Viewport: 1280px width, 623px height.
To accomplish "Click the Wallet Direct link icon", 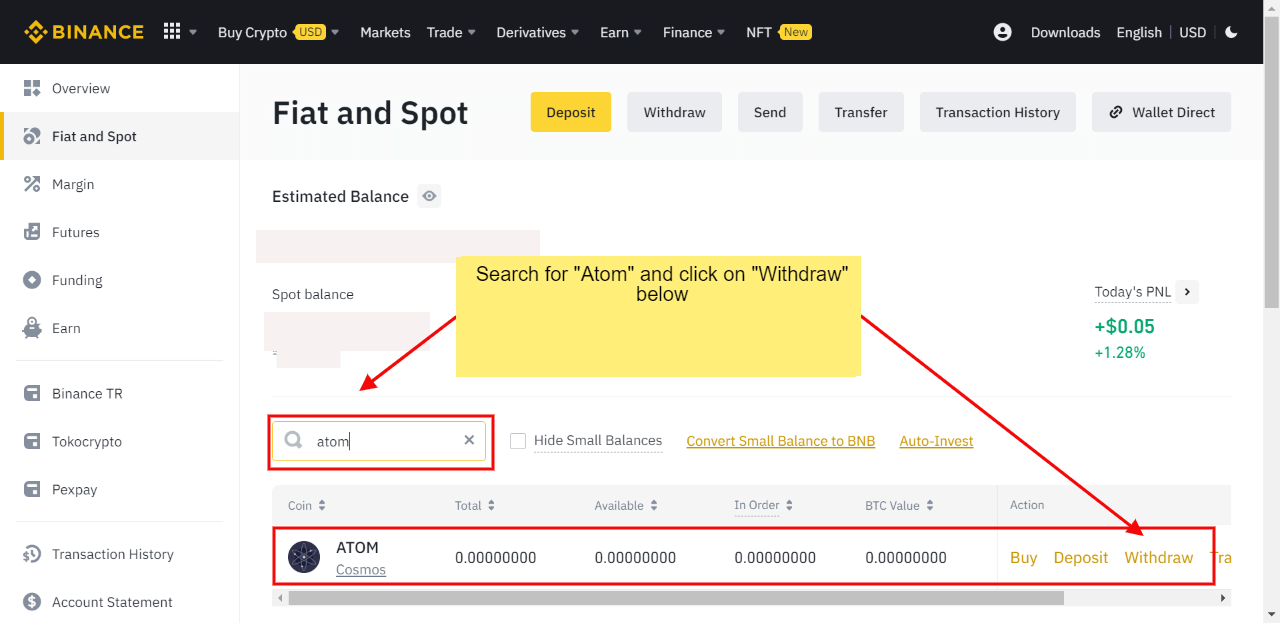I will [1116, 112].
